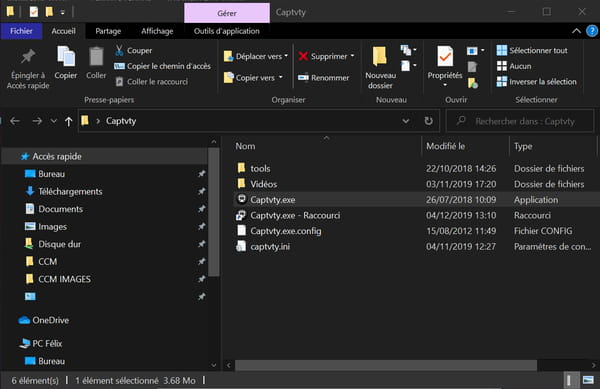This screenshot has width=600, height=389.
Task: Cut selection with Couper
Action: click(133, 50)
